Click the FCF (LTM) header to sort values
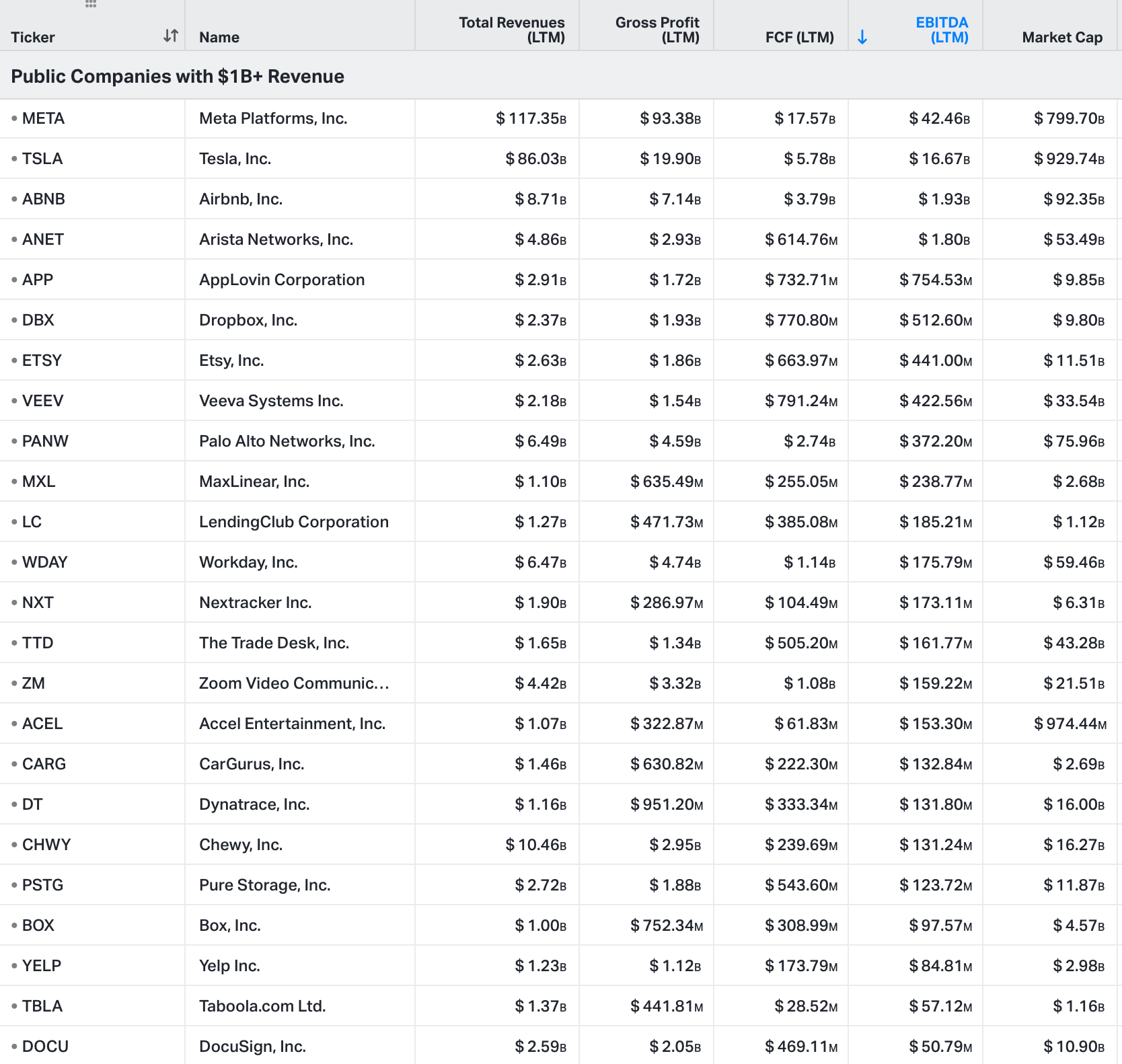The image size is (1122, 1064). pyautogui.click(x=799, y=37)
